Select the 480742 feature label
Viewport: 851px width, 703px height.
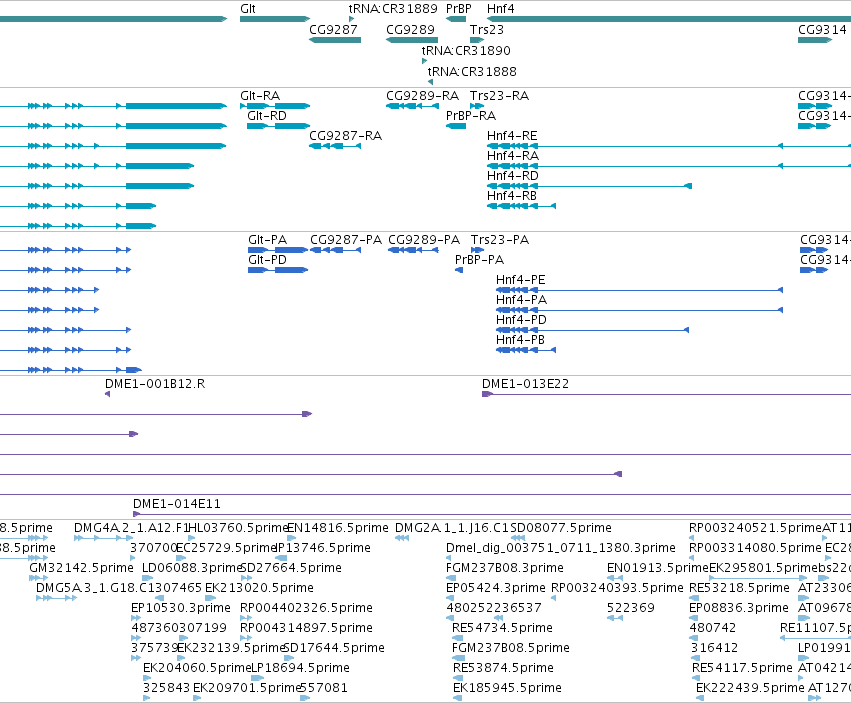click(x=713, y=628)
